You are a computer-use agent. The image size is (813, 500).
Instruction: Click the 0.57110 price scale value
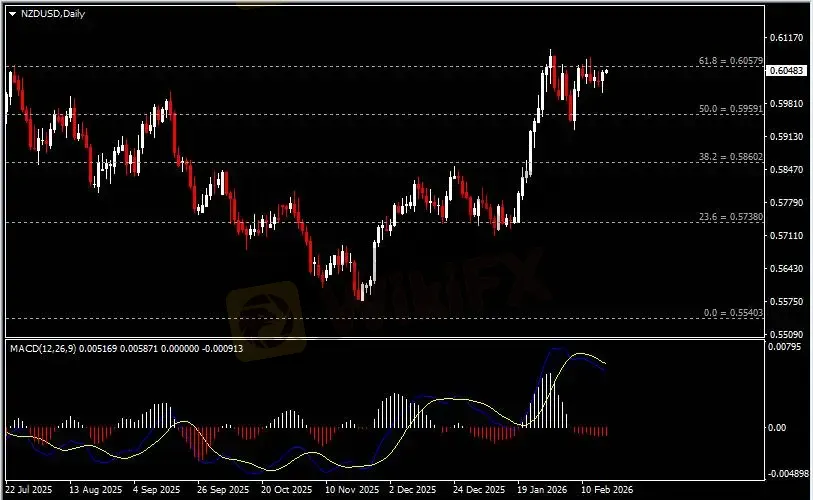[x=787, y=235]
